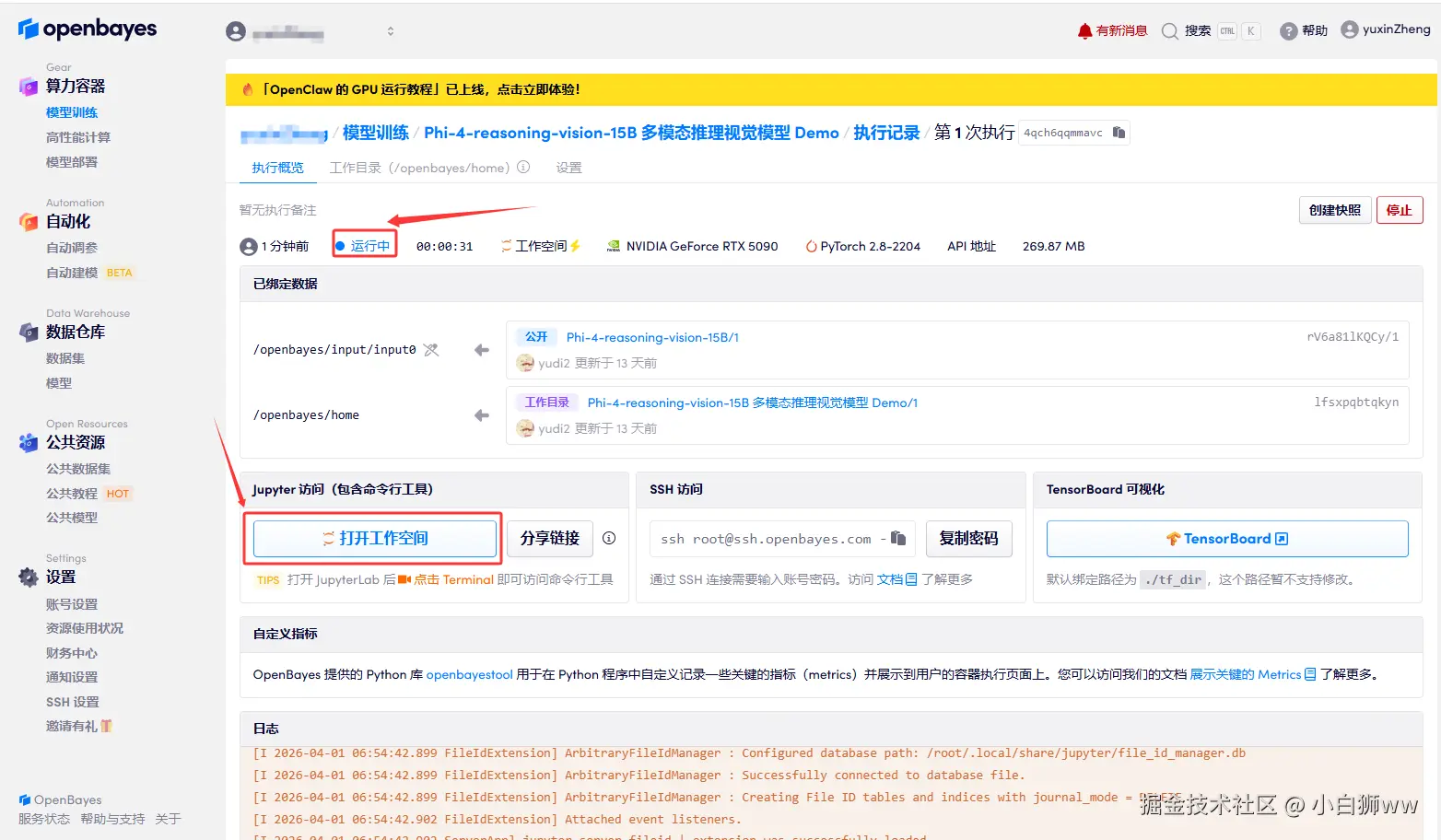Click the OpenClaw GPU tutorial banner
Screen dimensions: 1441x840
(x=831, y=89)
